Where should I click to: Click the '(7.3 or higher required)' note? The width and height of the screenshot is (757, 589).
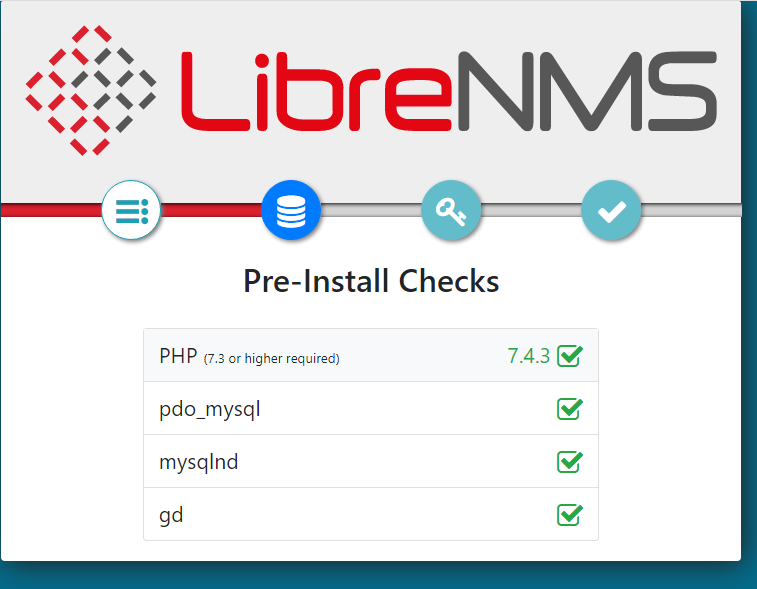(x=272, y=359)
